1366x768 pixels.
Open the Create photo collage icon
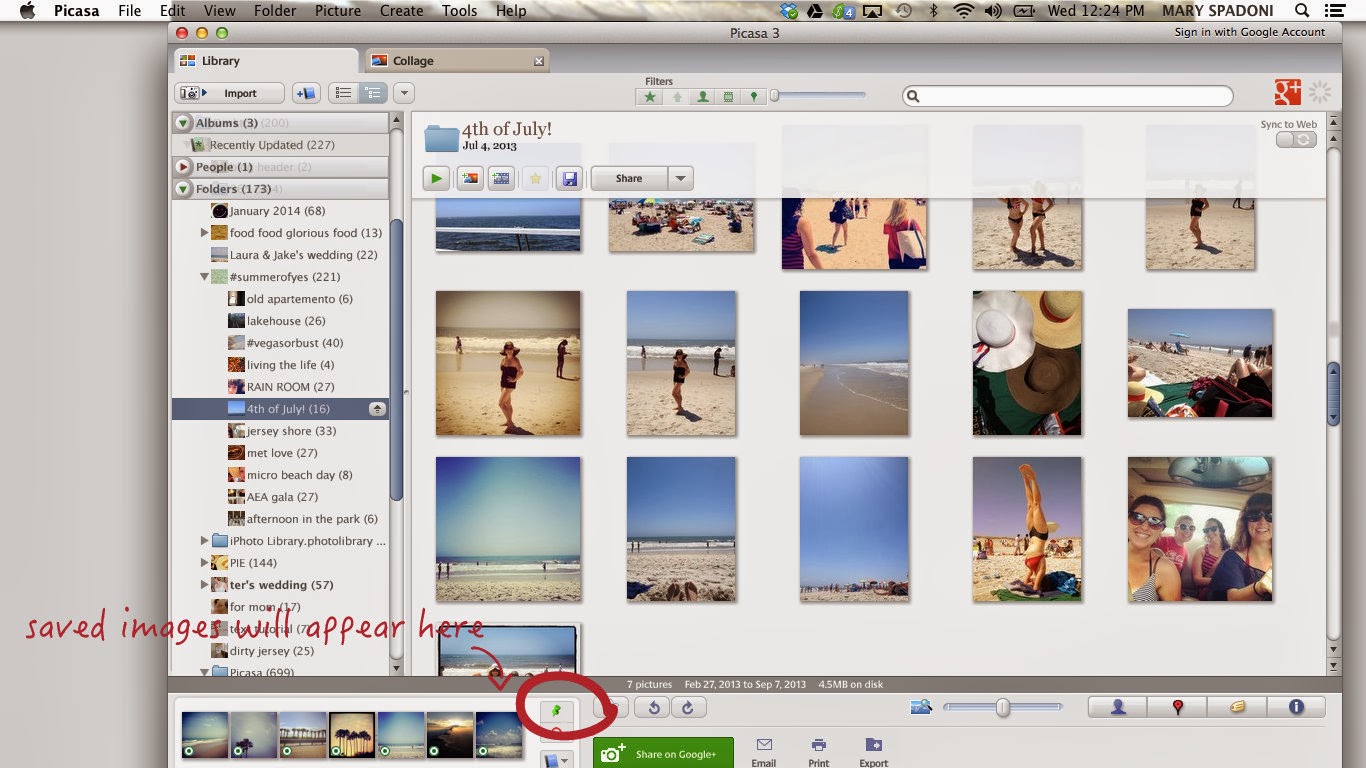click(469, 178)
